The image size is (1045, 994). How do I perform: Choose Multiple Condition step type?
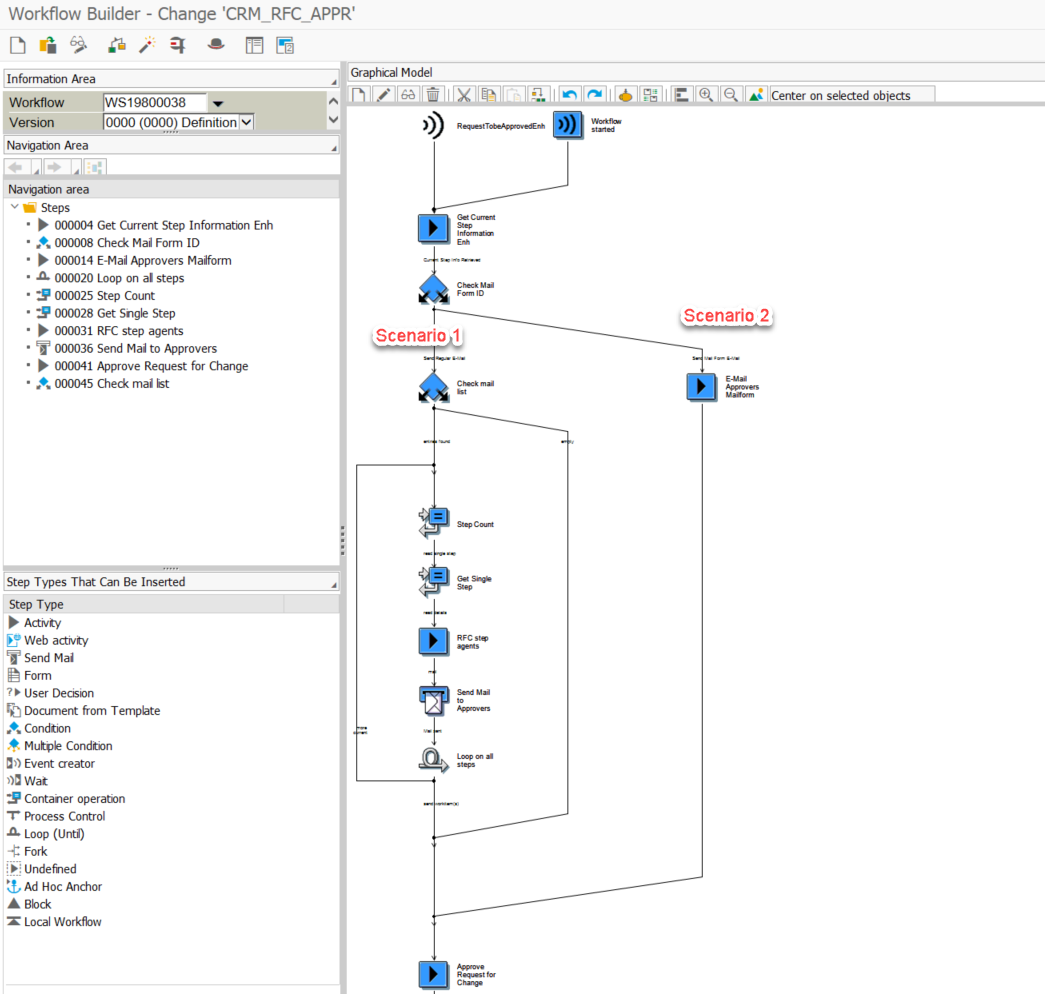point(68,746)
